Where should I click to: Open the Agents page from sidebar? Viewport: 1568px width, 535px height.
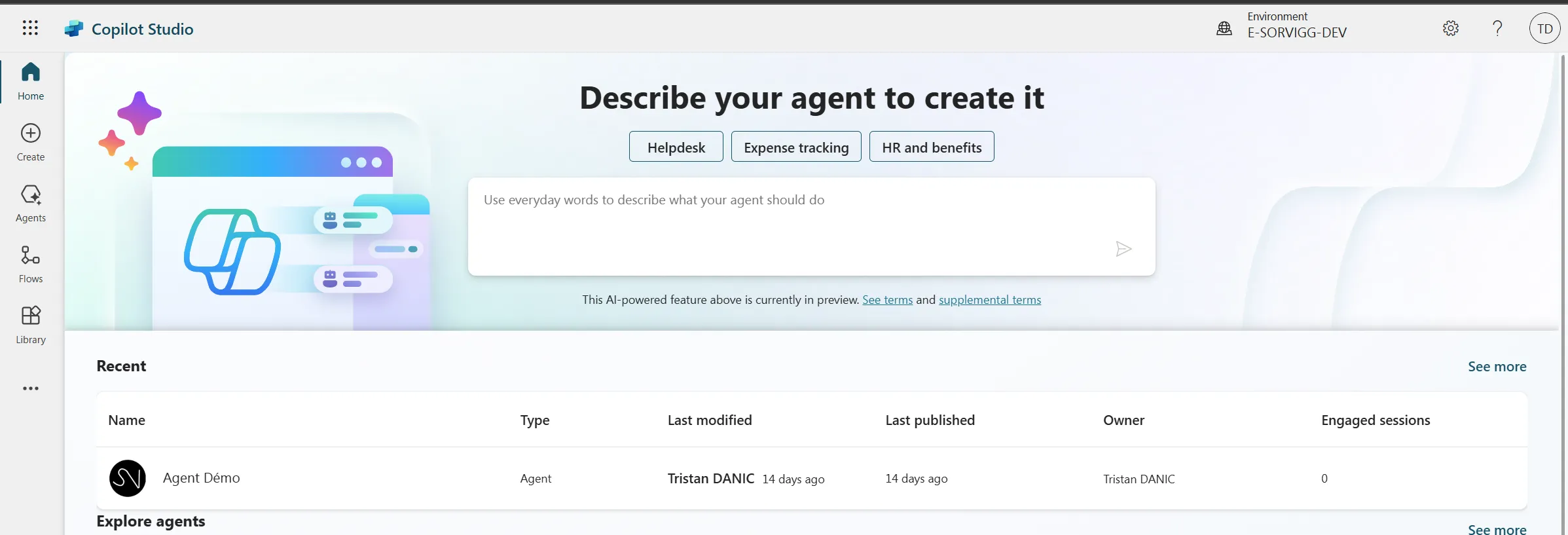[31, 203]
